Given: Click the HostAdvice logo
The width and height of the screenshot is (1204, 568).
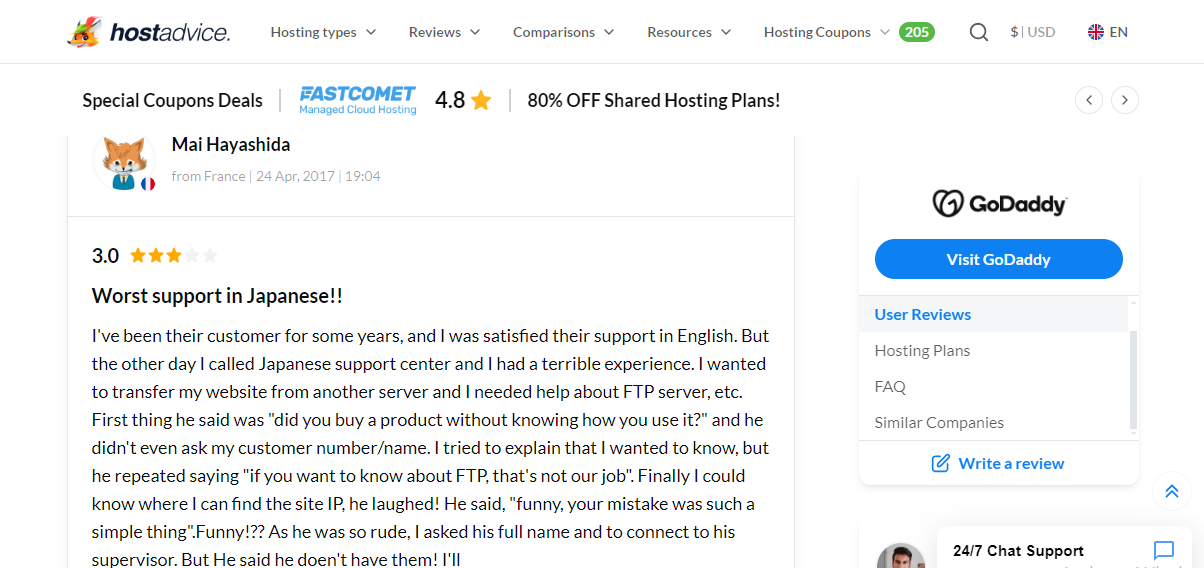Looking at the screenshot, I should [148, 32].
